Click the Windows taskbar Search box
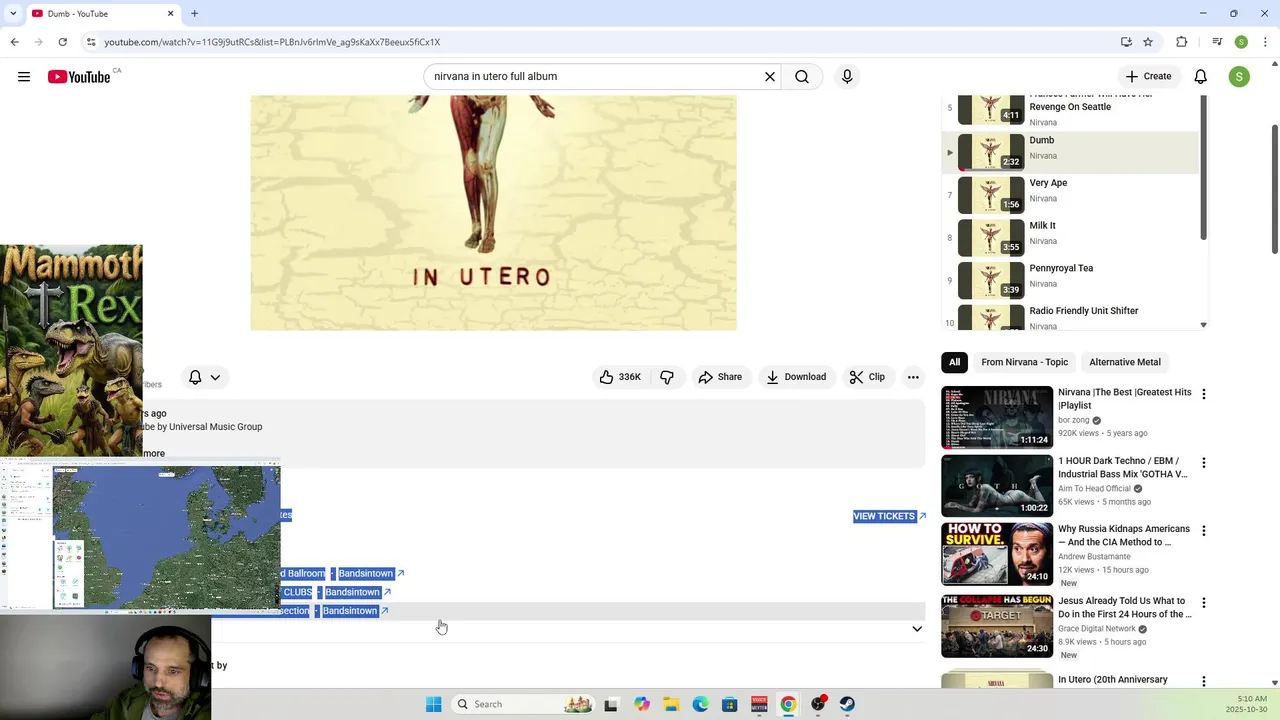The image size is (1280, 720). [x=522, y=704]
